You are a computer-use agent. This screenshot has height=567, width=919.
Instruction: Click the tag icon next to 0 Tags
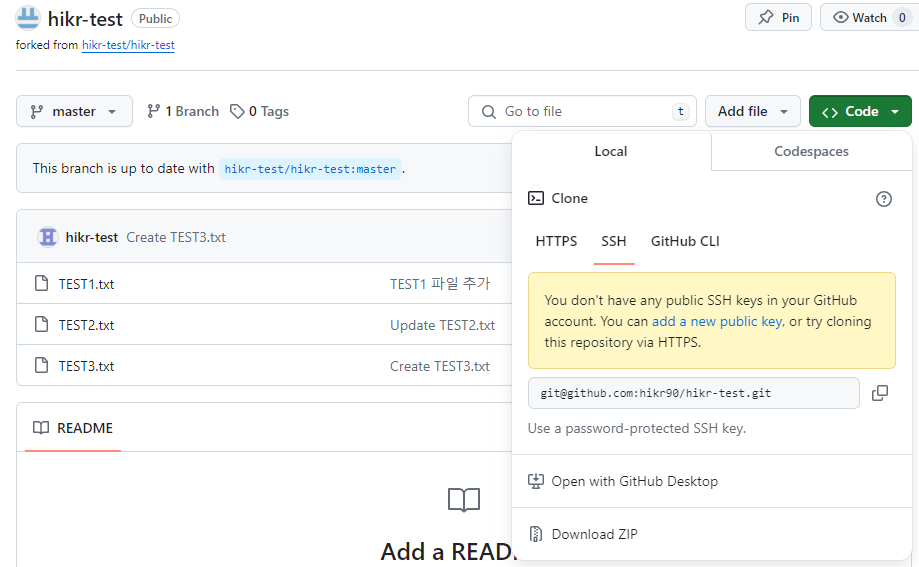click(237, 111)
